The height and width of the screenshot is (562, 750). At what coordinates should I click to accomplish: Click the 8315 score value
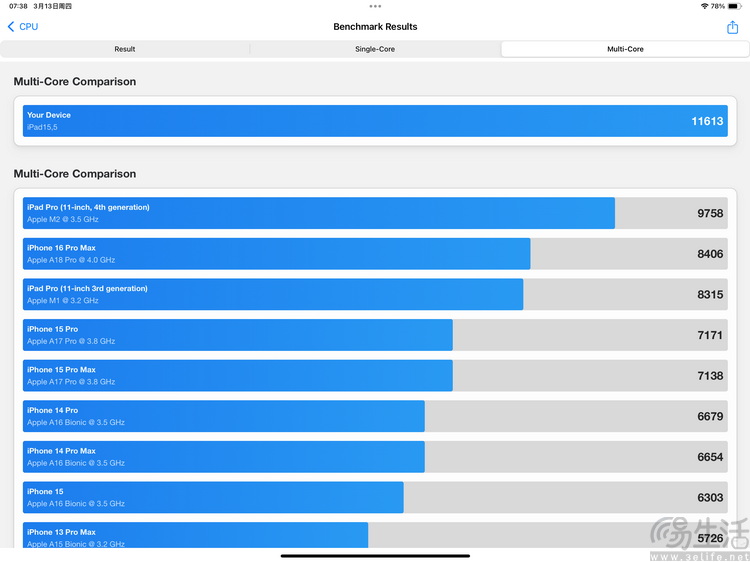coord(710,295)
